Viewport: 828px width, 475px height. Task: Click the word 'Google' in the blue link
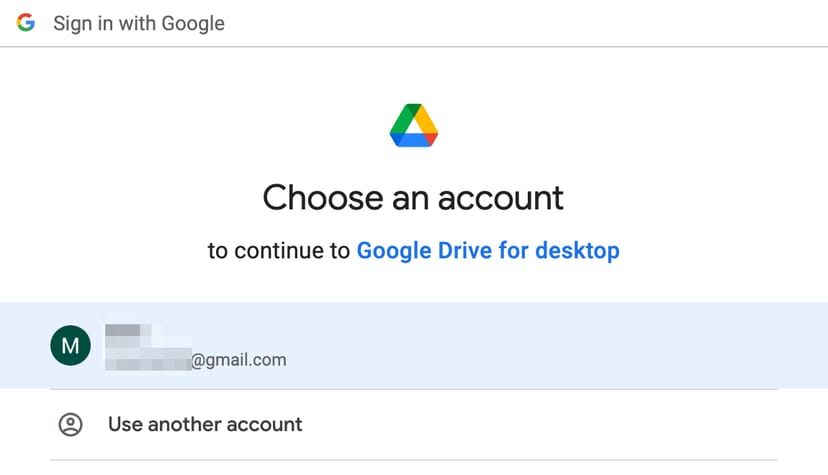[394, 250]
